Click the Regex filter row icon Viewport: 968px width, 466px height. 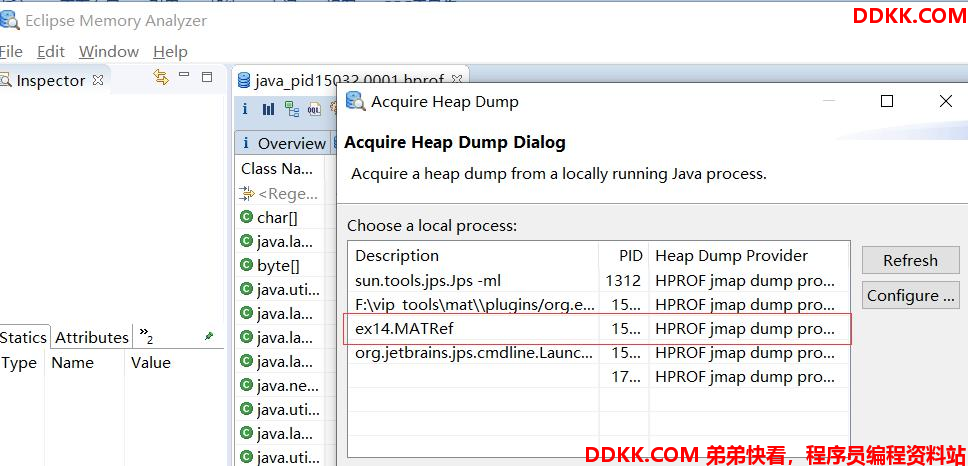click(x=246, y=194)
